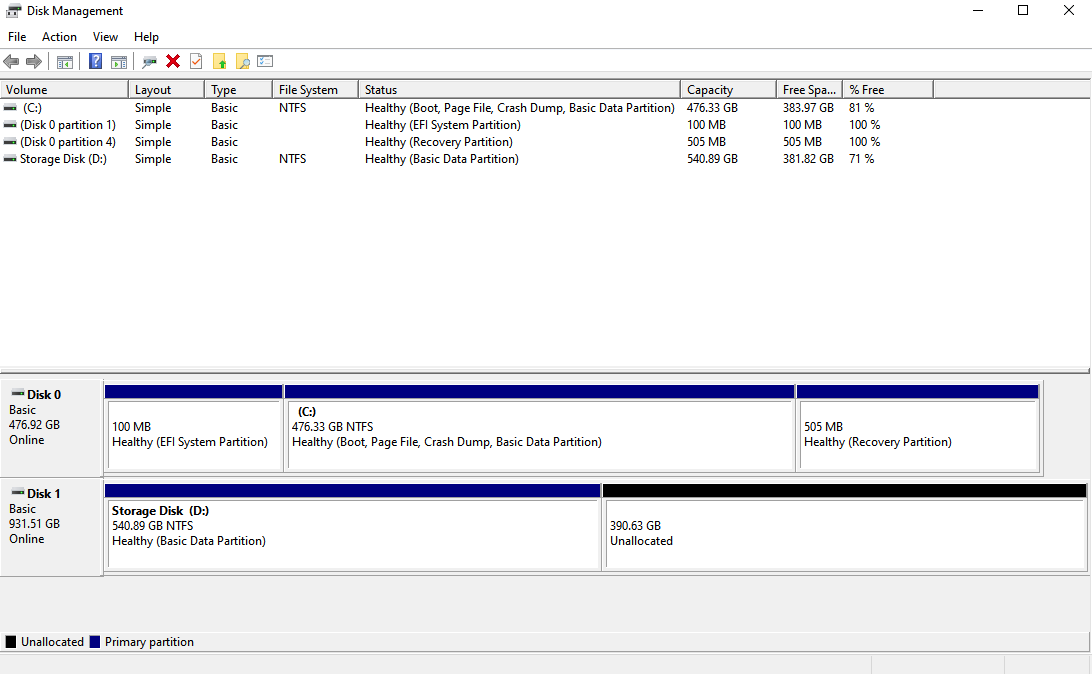Click the red X Delete toolbar icon

(x=173, y=61)
